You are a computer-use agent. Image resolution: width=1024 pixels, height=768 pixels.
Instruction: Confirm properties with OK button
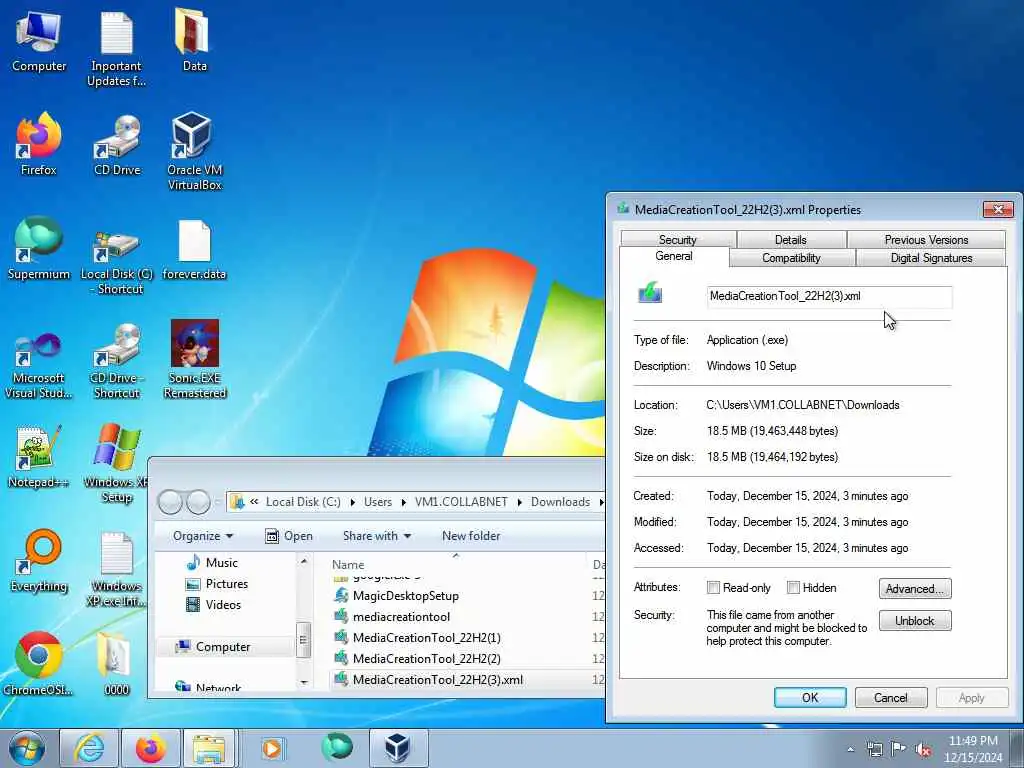(810, 697)
